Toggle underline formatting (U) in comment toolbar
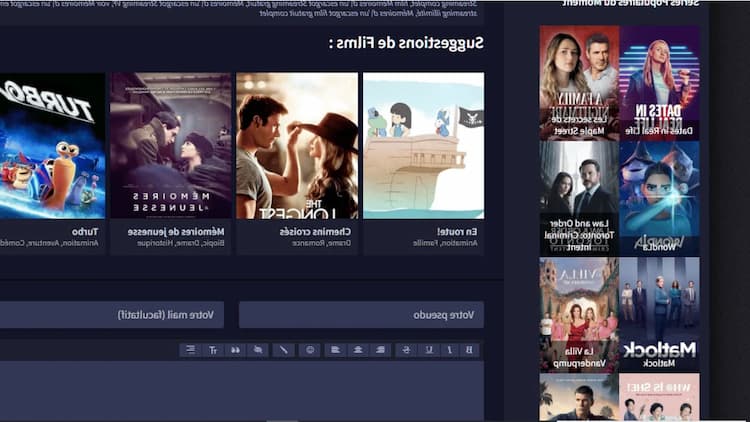750x422 pixels. point(429,350)
